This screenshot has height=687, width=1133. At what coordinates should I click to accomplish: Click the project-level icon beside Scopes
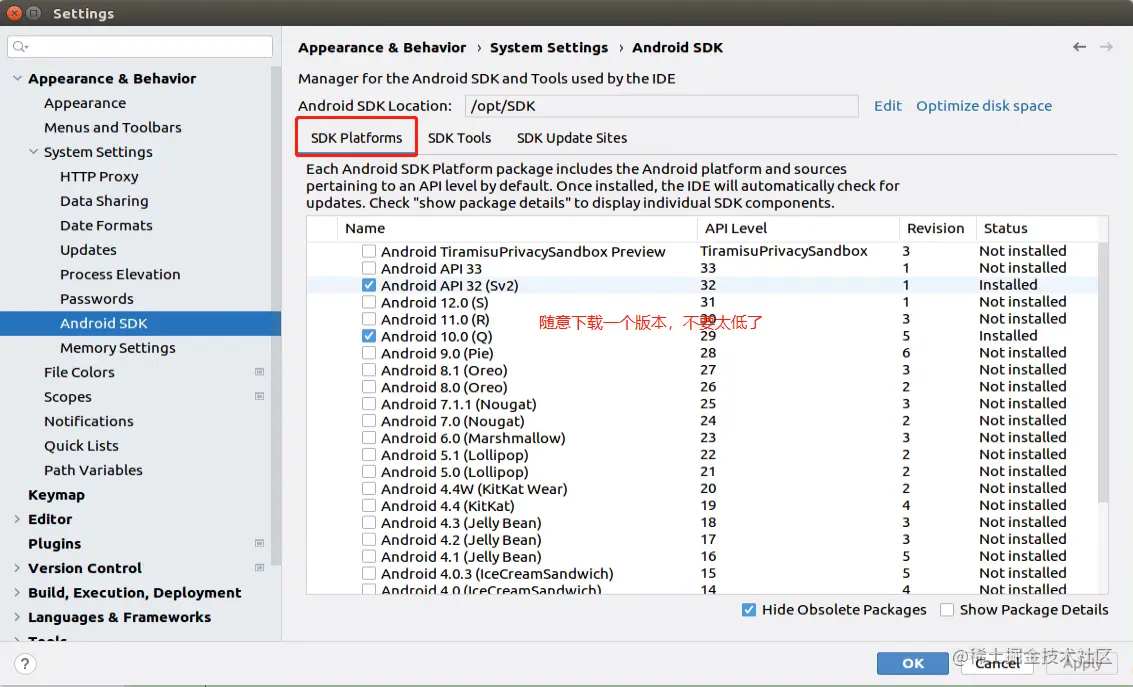(259, 397)
